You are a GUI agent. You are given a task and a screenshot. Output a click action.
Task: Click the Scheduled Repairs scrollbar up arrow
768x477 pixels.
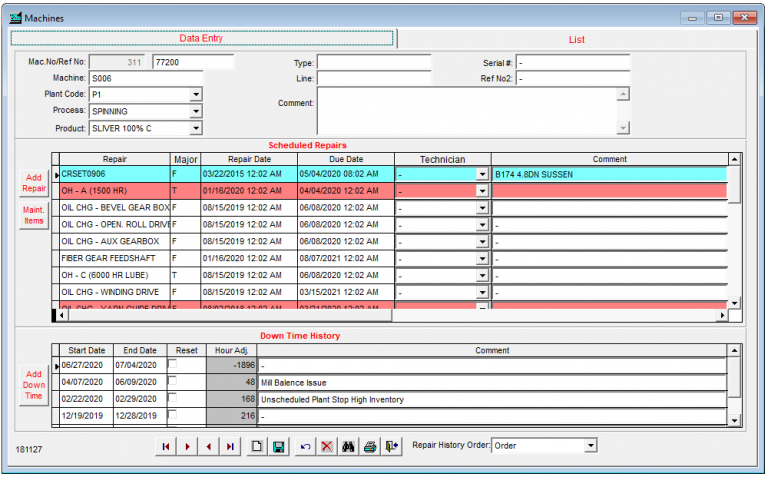pos(735,159)
